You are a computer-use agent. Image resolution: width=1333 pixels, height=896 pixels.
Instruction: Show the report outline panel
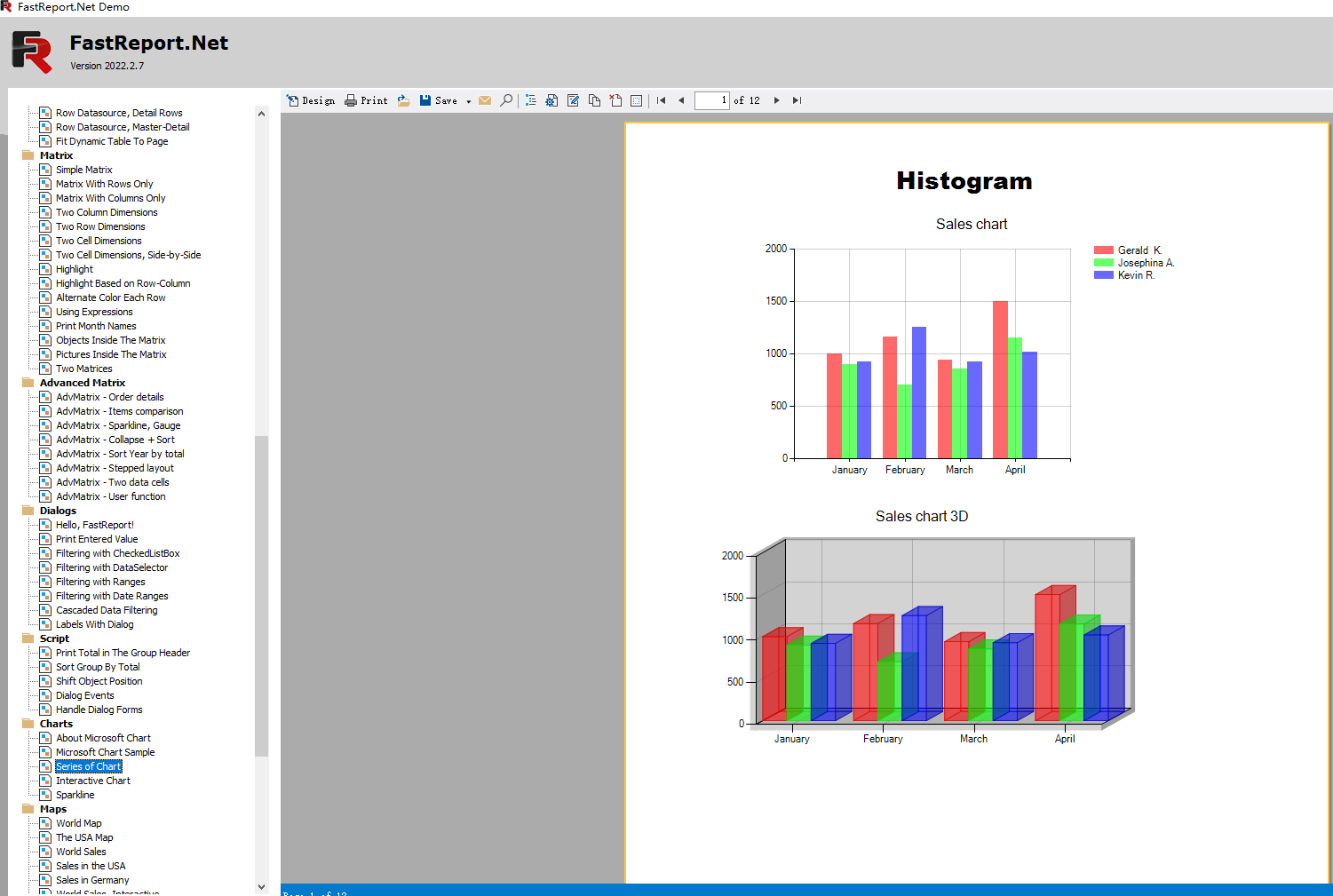530,100
